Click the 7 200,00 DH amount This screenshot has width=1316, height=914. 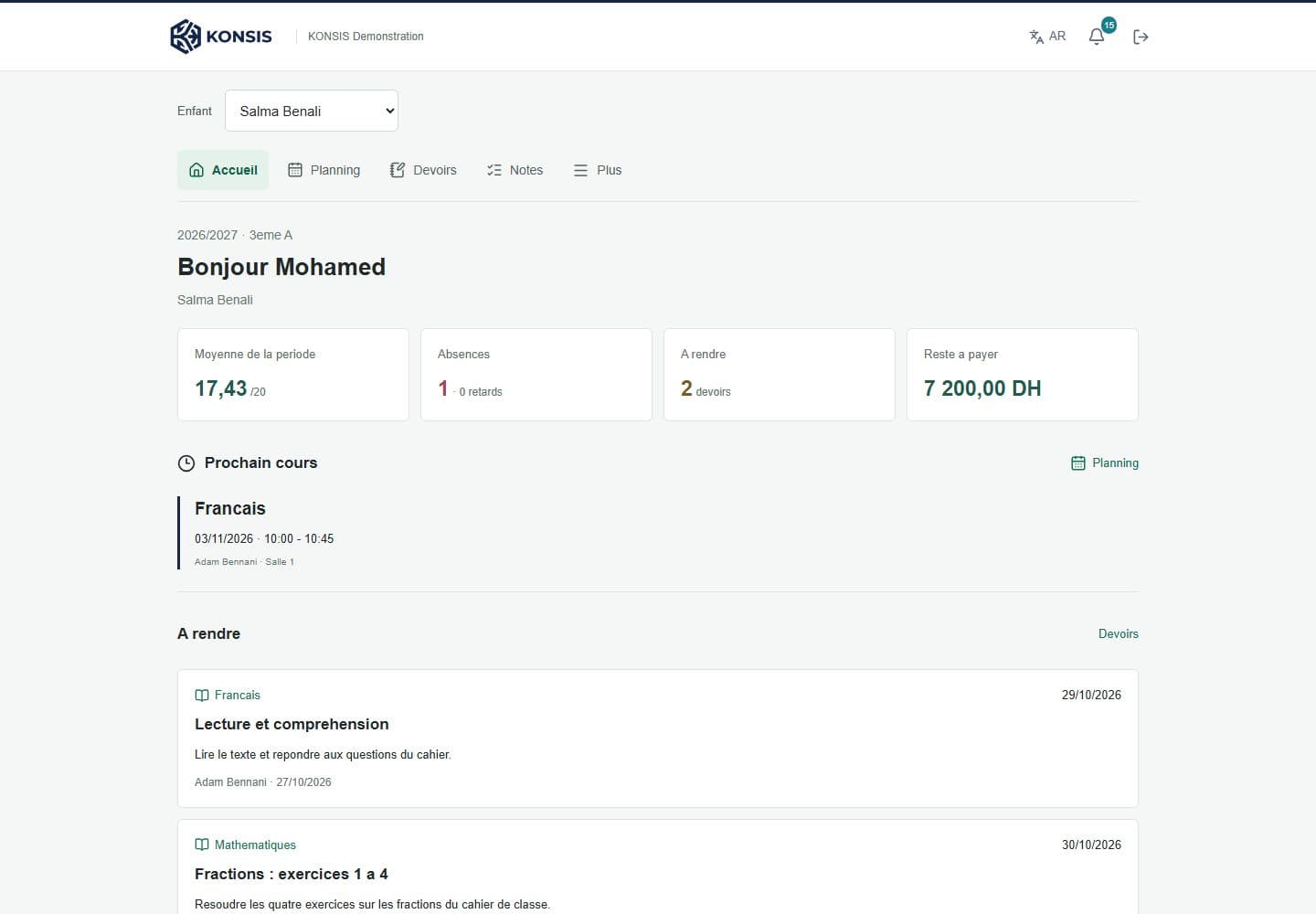[982, 388]
